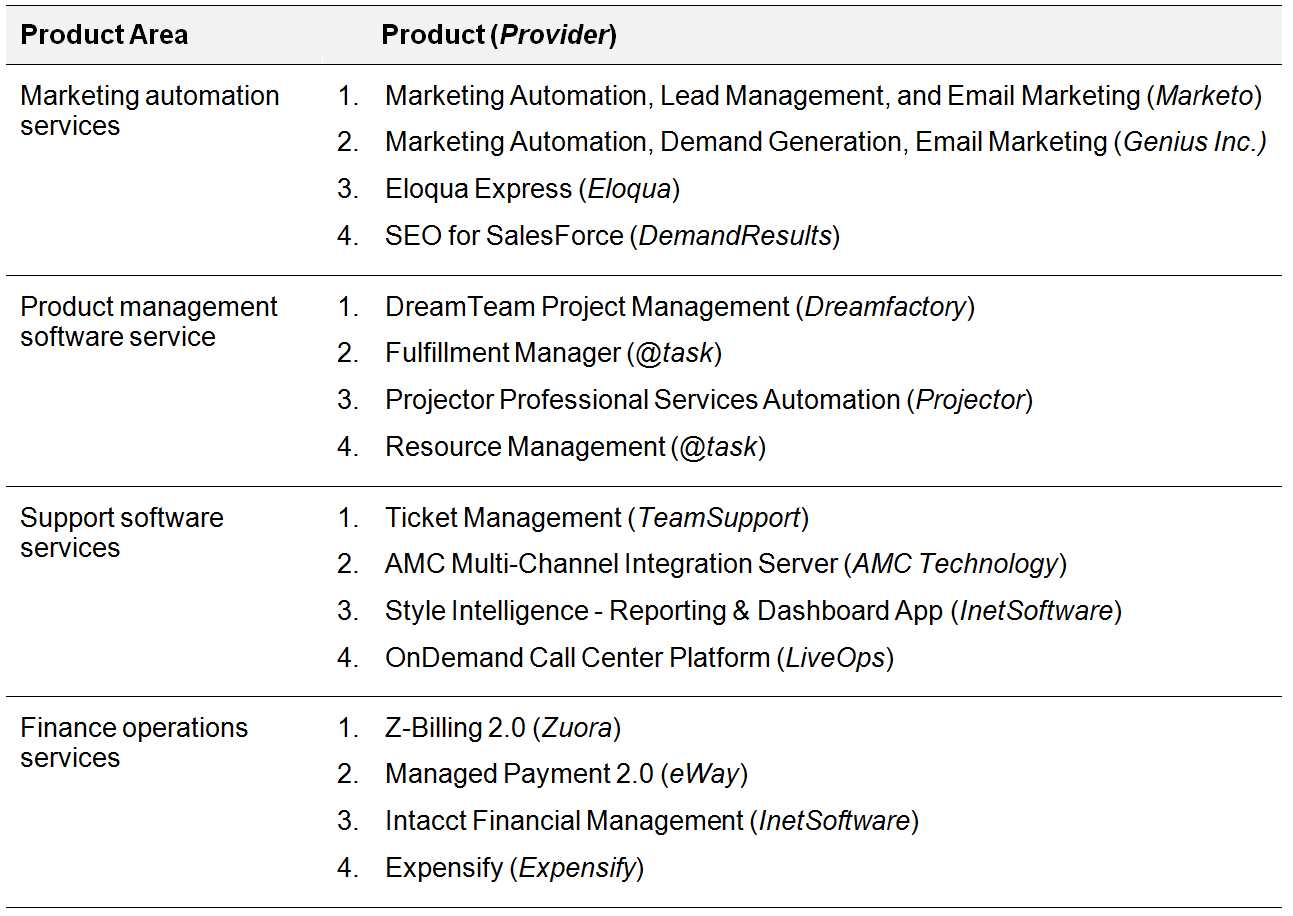Screen dimensions: 1293x916
Task: Click the Resource Management @task entry
Action: click(575, 446)
